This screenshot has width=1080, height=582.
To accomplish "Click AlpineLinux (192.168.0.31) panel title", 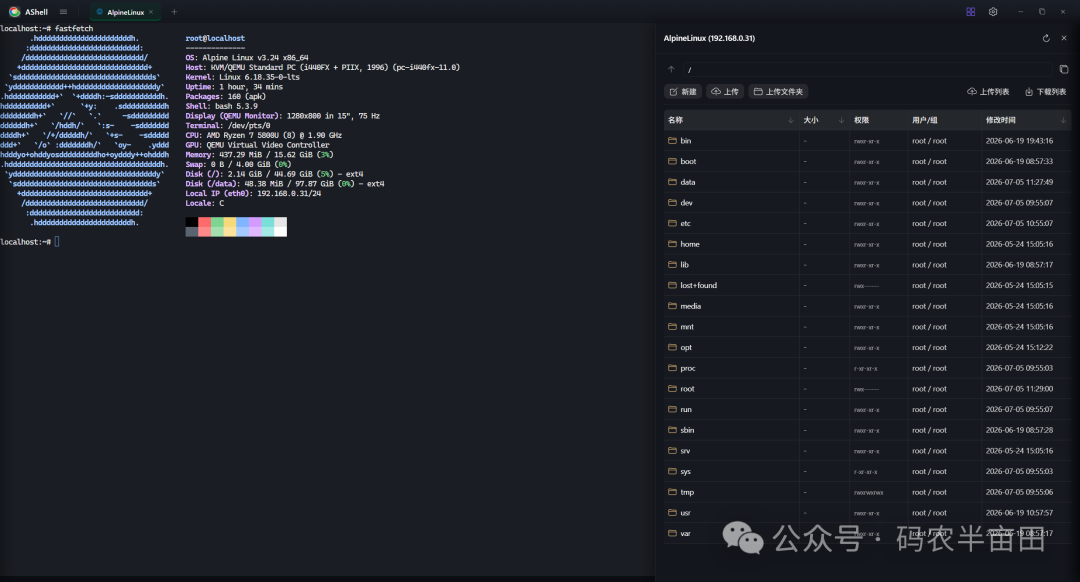I will (x=709, y=39).
